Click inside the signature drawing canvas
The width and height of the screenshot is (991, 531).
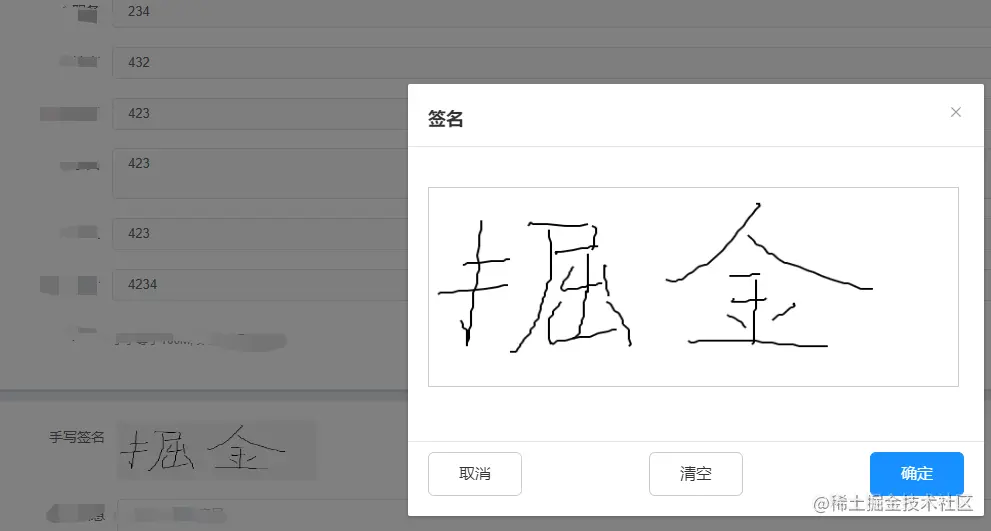[693, 286]
